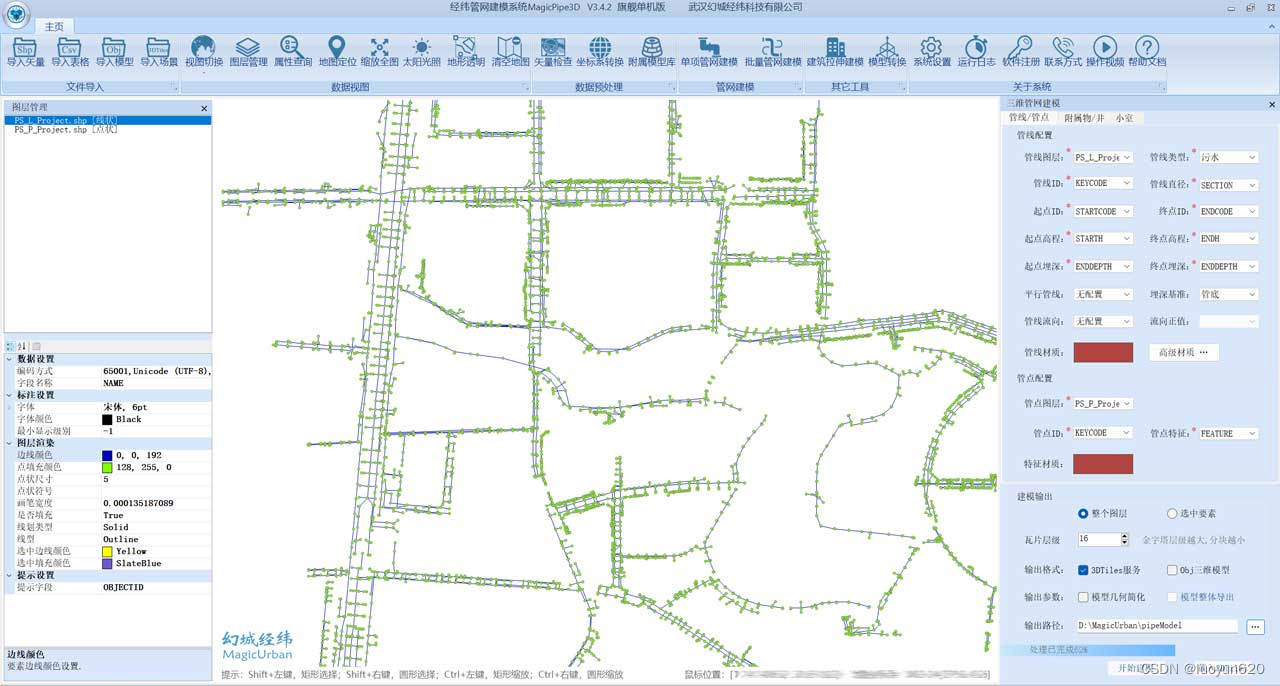The height and width of the screenshot is (686, 1280).
Task: Switch to the 小室 tab
Action: 1125,118
